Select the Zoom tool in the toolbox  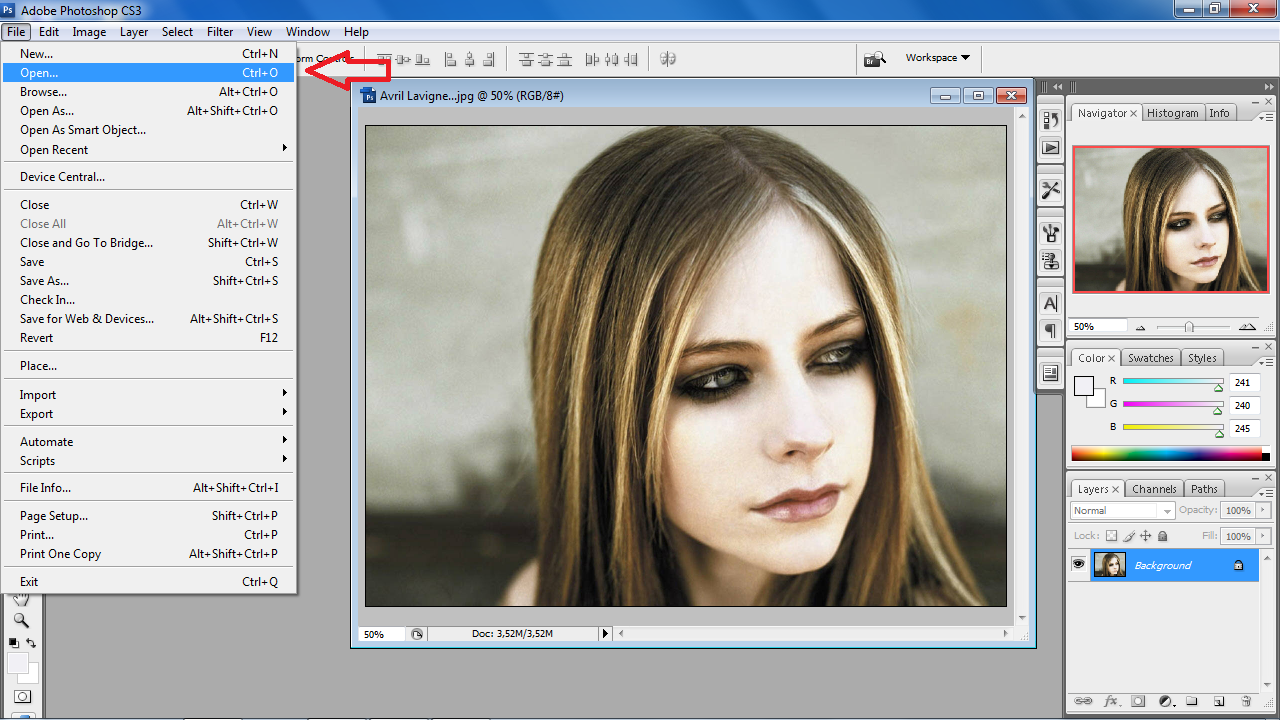tap(21, 621)
